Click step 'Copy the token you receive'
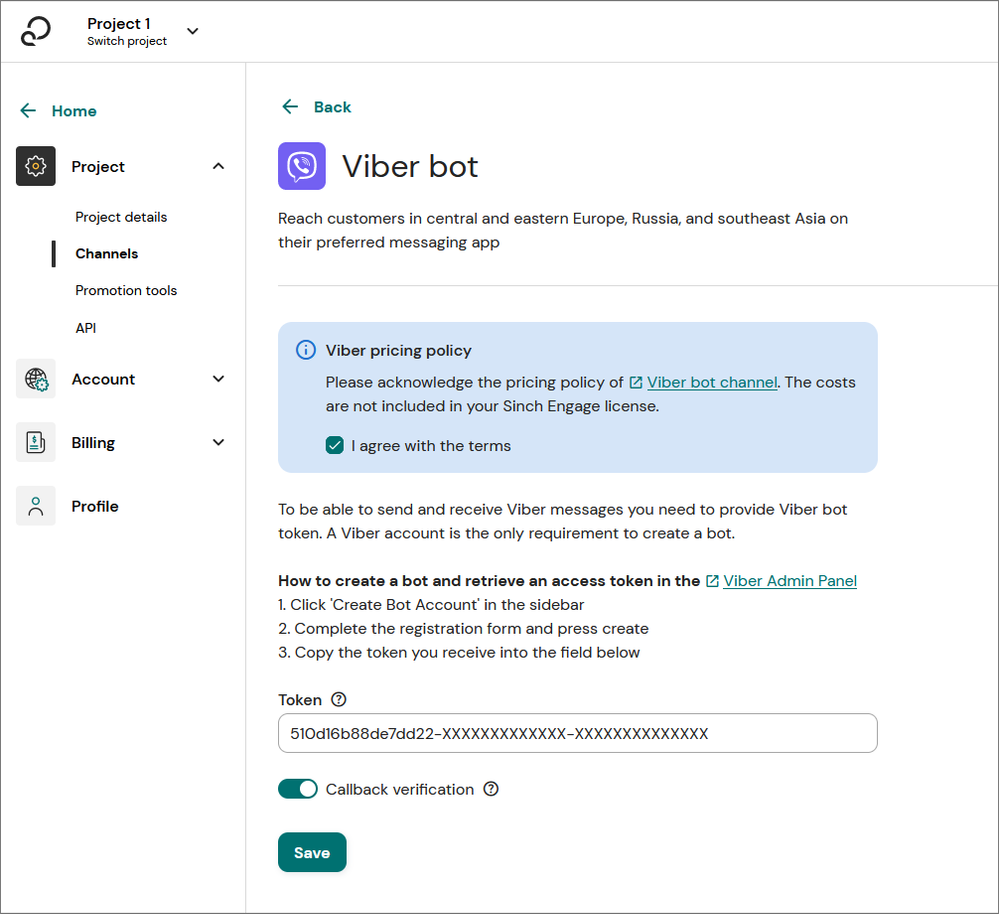This screenshot has width=999, height=914. pyautogui.click(x=459, y=652)
